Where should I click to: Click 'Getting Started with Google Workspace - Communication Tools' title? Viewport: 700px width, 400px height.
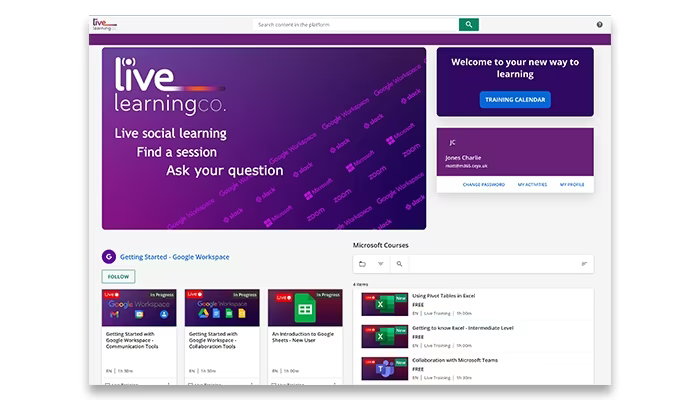[132, 340]
